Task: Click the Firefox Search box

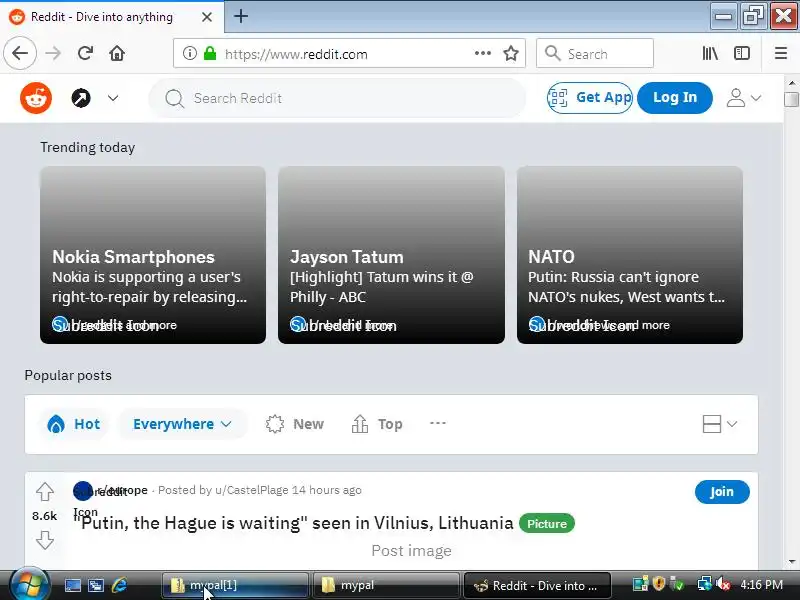Action: [x=595, y=53]
